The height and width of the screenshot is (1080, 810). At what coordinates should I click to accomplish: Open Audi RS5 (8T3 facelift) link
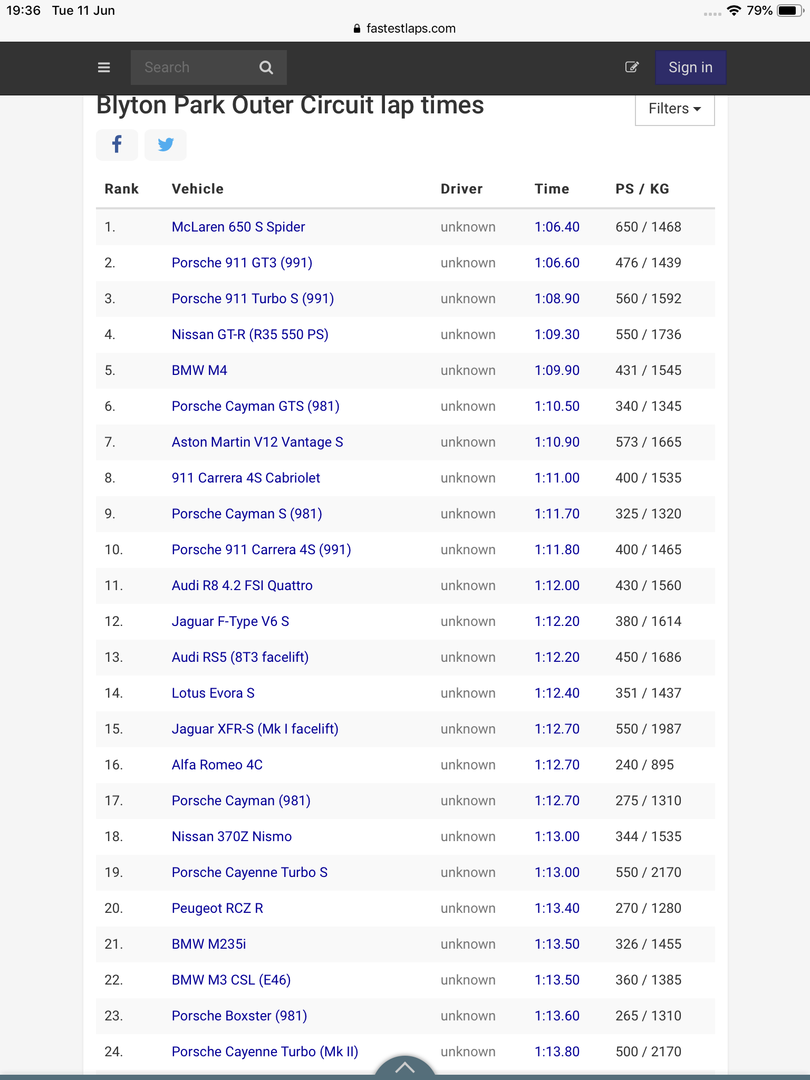pyautogui.click(x=240, y=656)
